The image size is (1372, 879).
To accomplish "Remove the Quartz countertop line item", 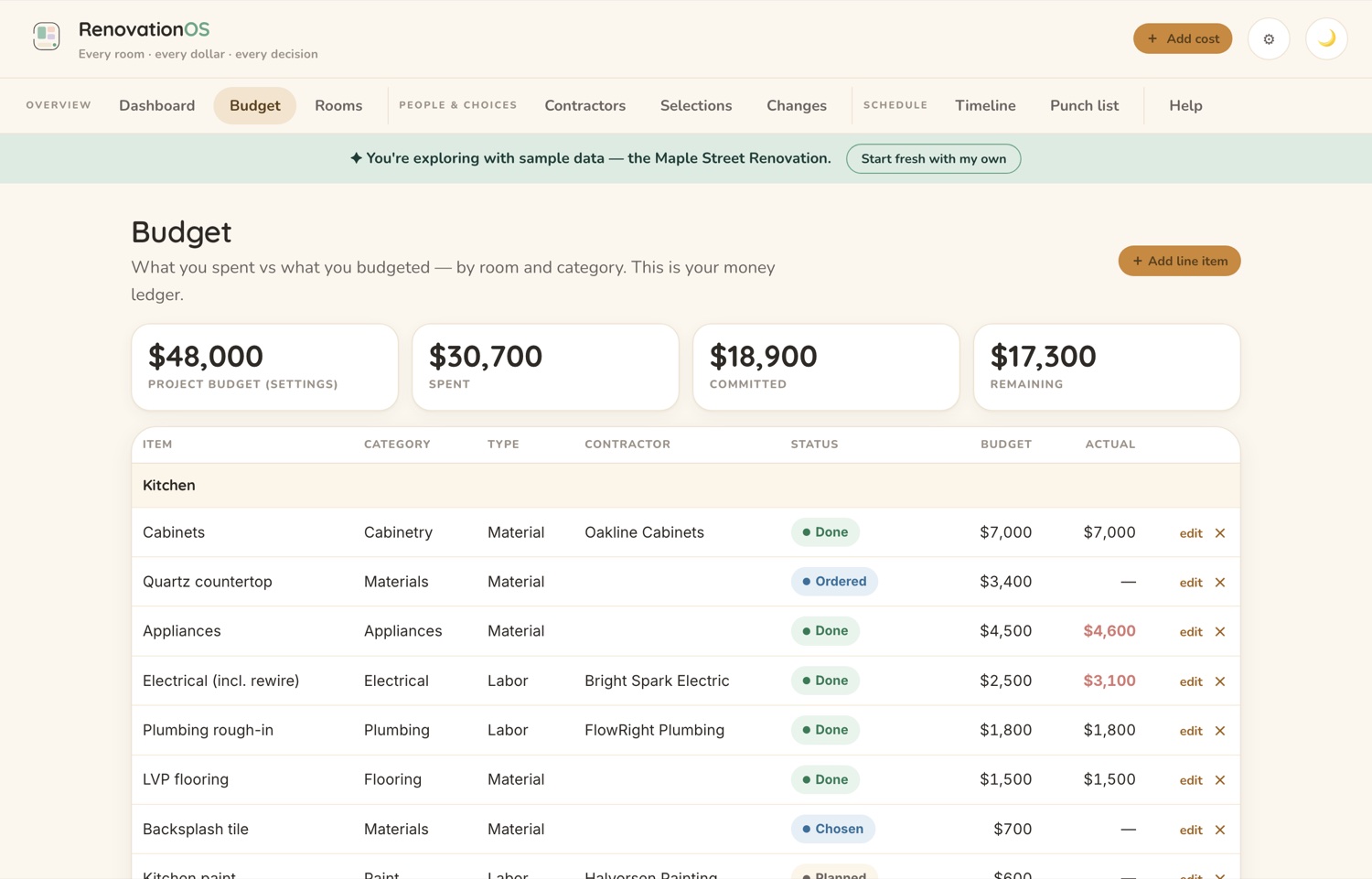I will click(x=1220, y=583).
